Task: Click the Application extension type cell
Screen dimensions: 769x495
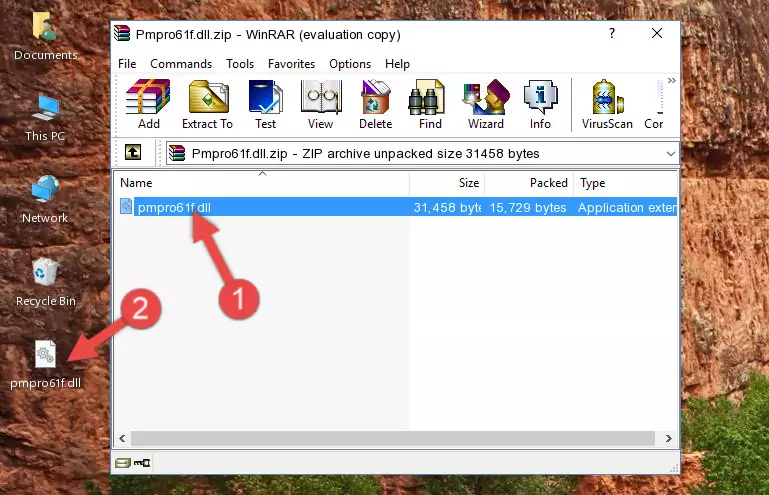Action: pyautogui.click(x=627, y=208)
